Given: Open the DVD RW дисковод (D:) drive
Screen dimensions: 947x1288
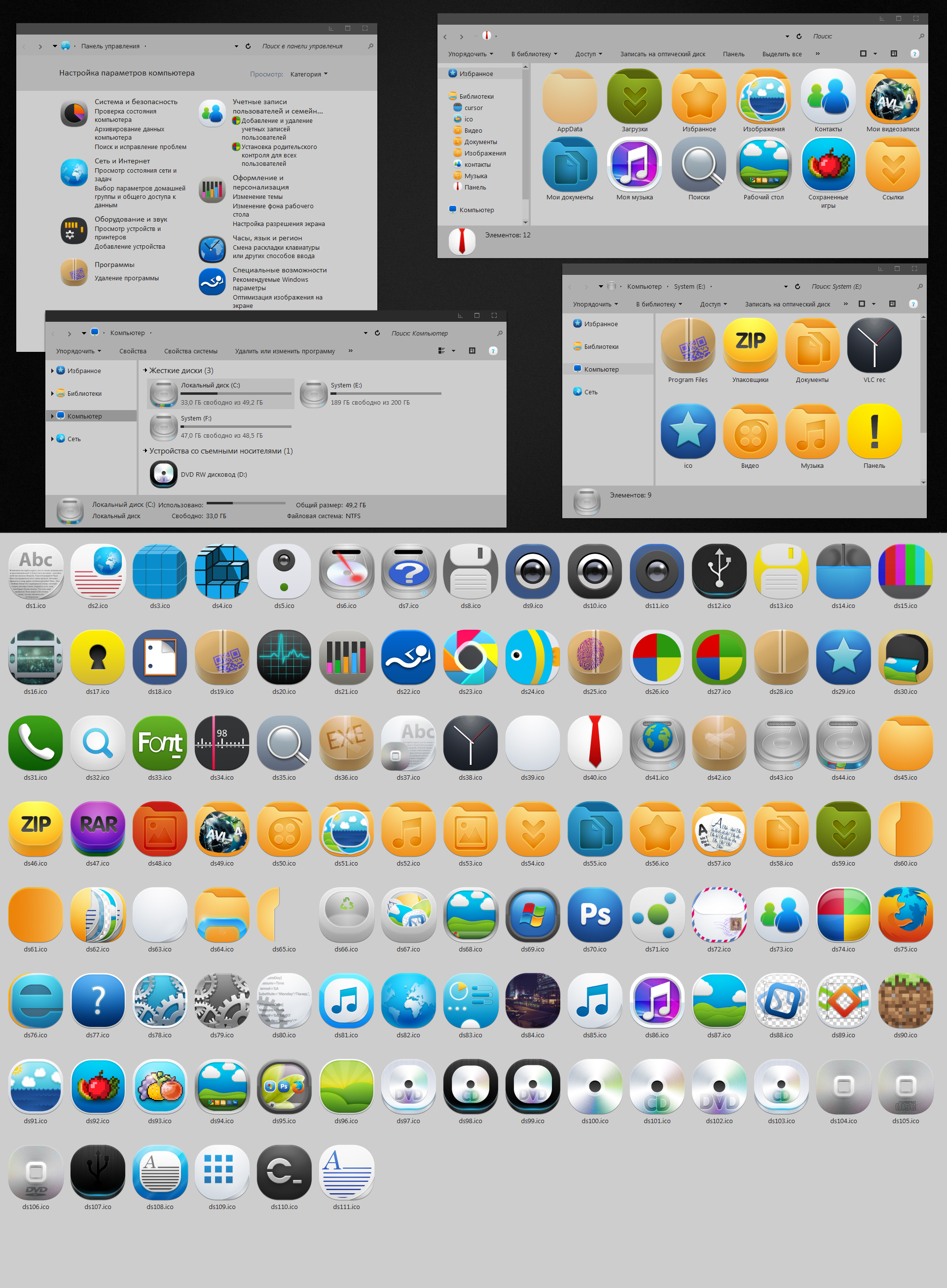Looking at the screenshot, I should click(x=199, y=474).
